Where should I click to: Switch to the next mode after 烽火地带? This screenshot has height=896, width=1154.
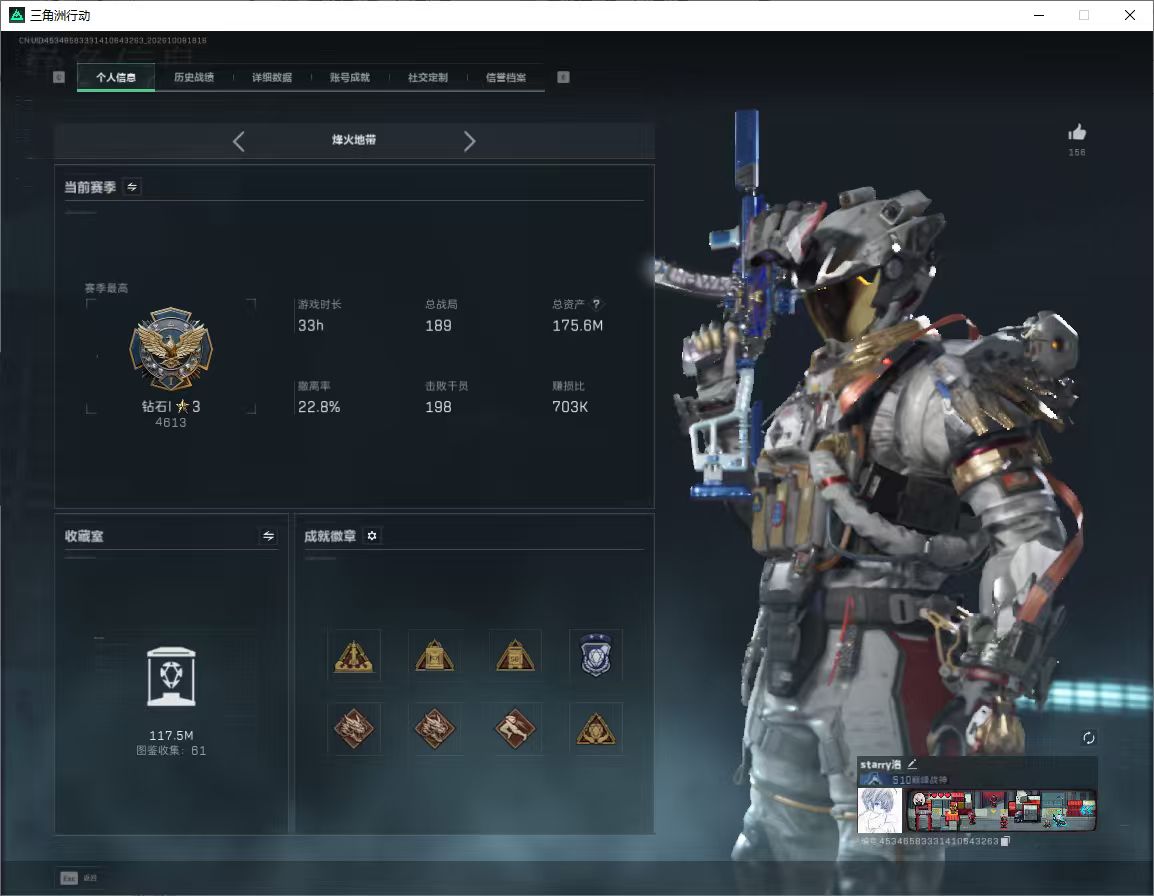click(470, 141)
